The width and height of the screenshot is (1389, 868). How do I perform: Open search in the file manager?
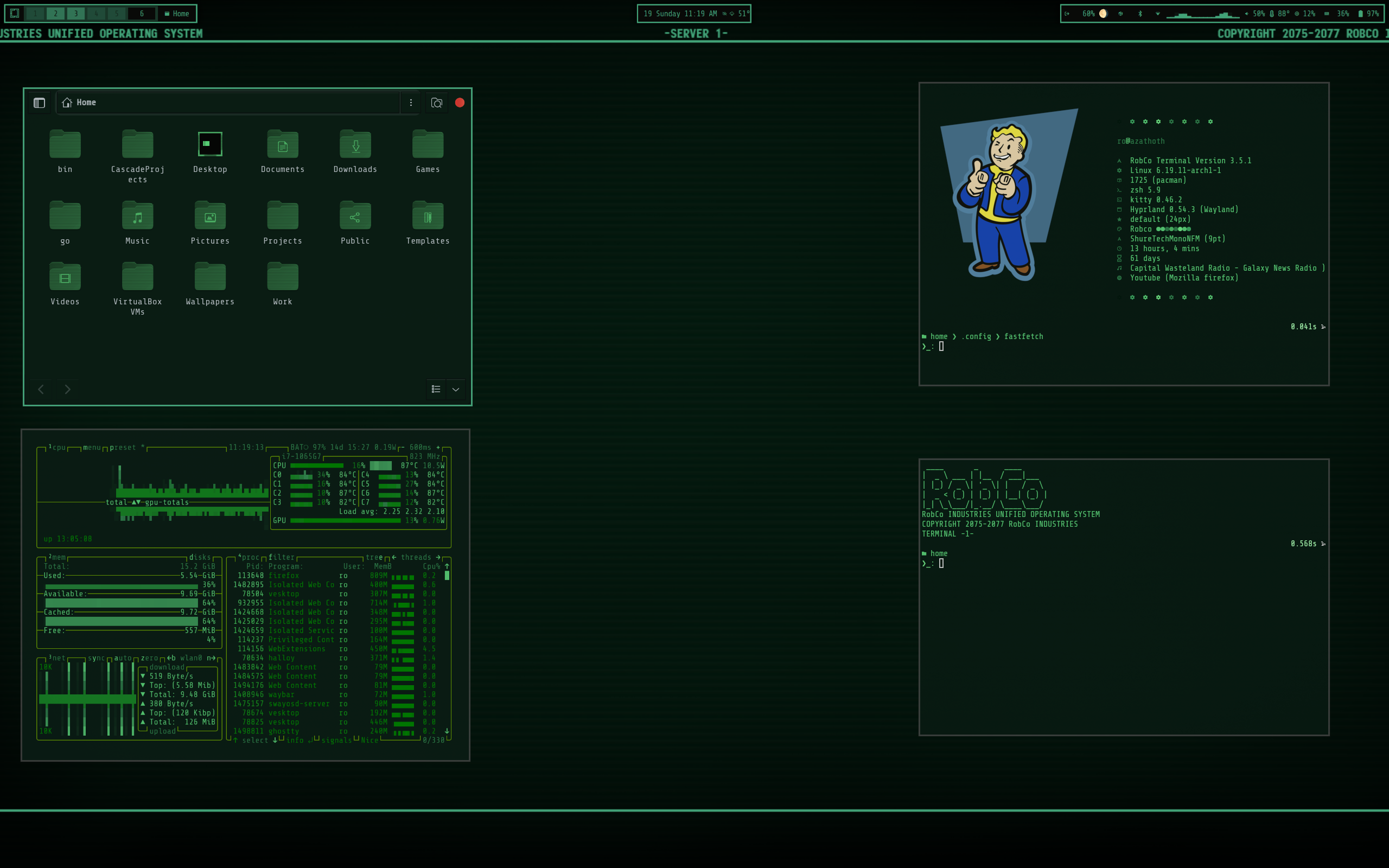(436, 103)
